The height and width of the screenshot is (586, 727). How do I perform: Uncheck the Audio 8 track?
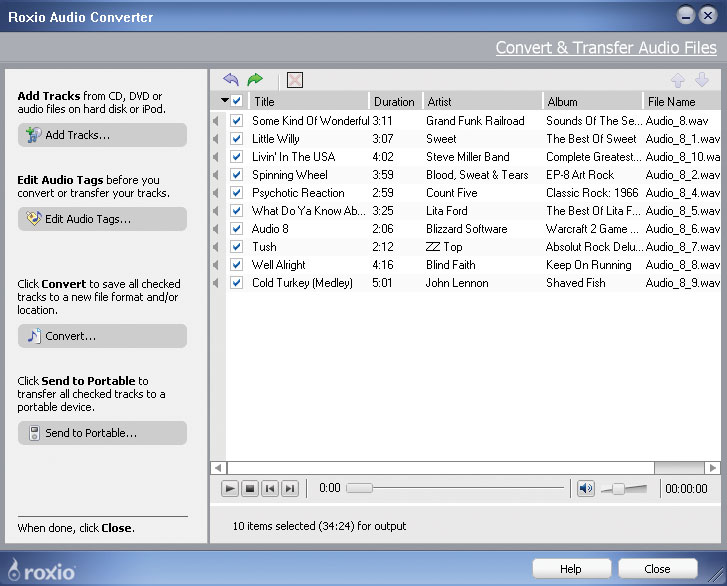[236, 229]
